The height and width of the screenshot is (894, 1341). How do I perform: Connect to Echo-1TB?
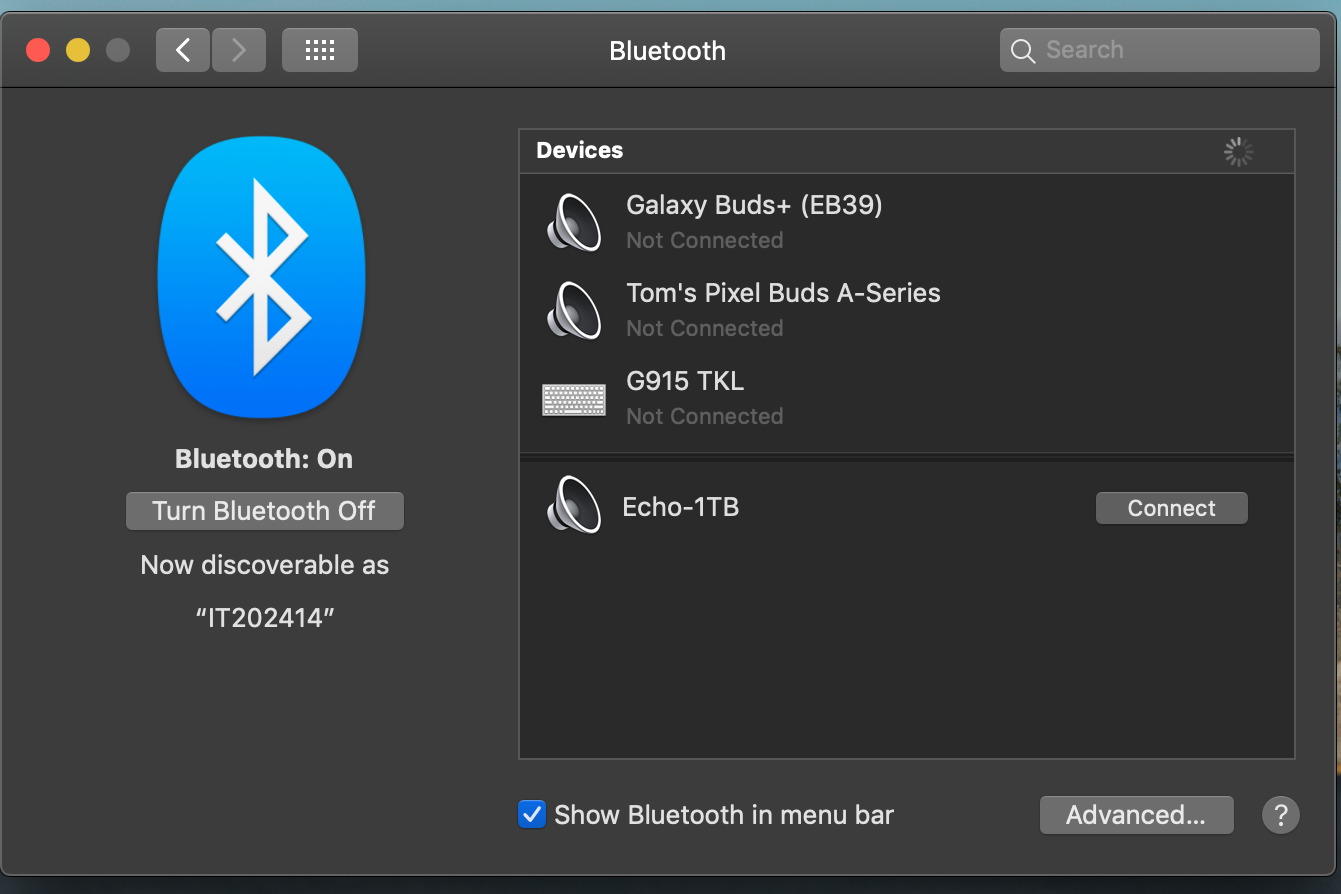click(x=1172, y=508)
